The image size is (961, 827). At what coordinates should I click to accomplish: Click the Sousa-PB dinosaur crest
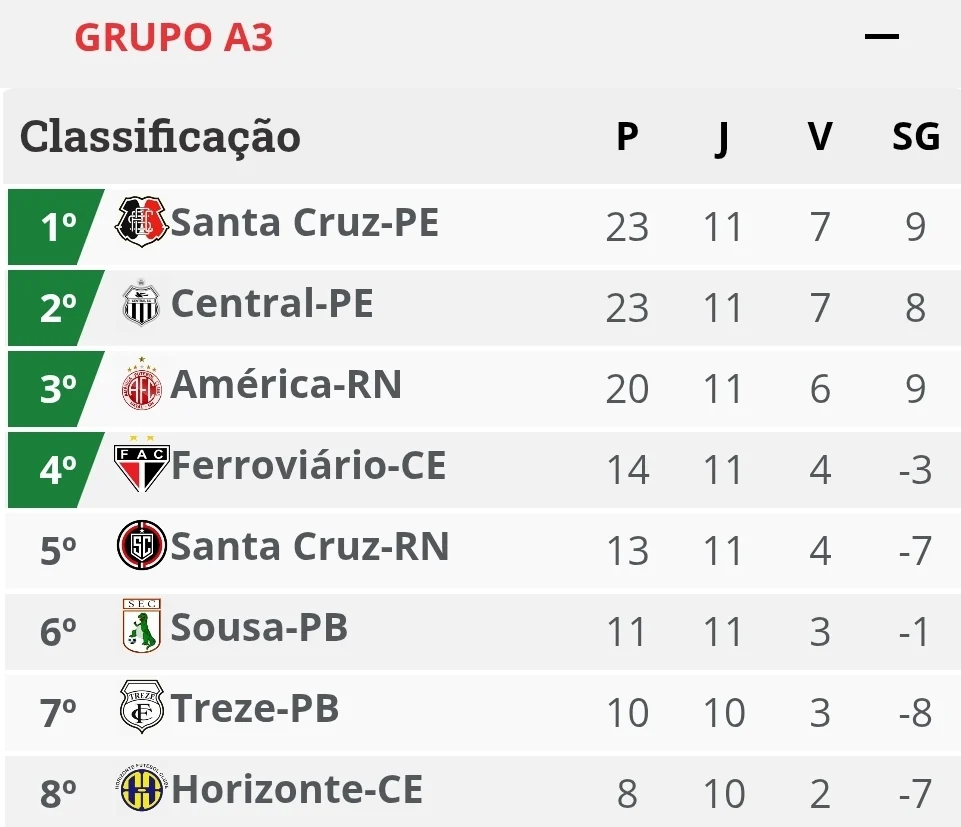(x=142, y=625)
